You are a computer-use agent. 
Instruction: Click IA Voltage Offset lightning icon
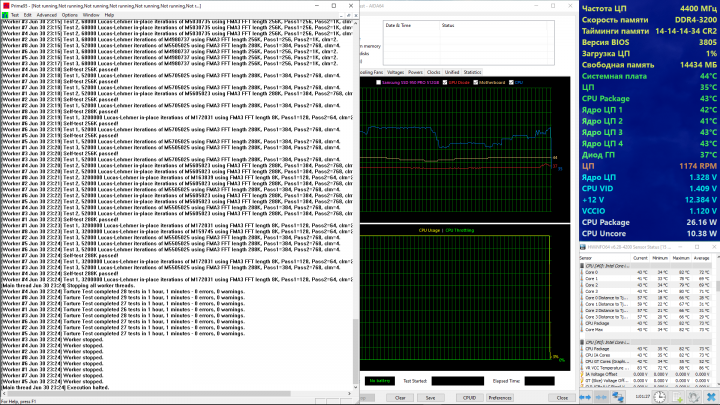[582, 375]
